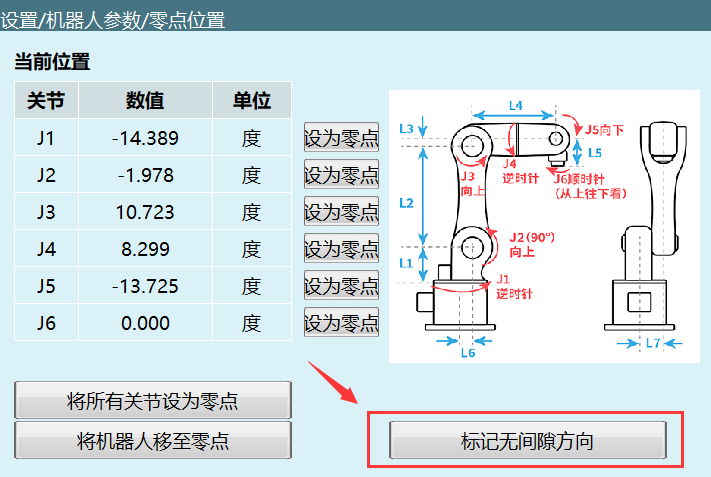The height and width of the screenshot is (477, 711).
Task: Click 将所有关节设为零点 button
Action: 152,401
